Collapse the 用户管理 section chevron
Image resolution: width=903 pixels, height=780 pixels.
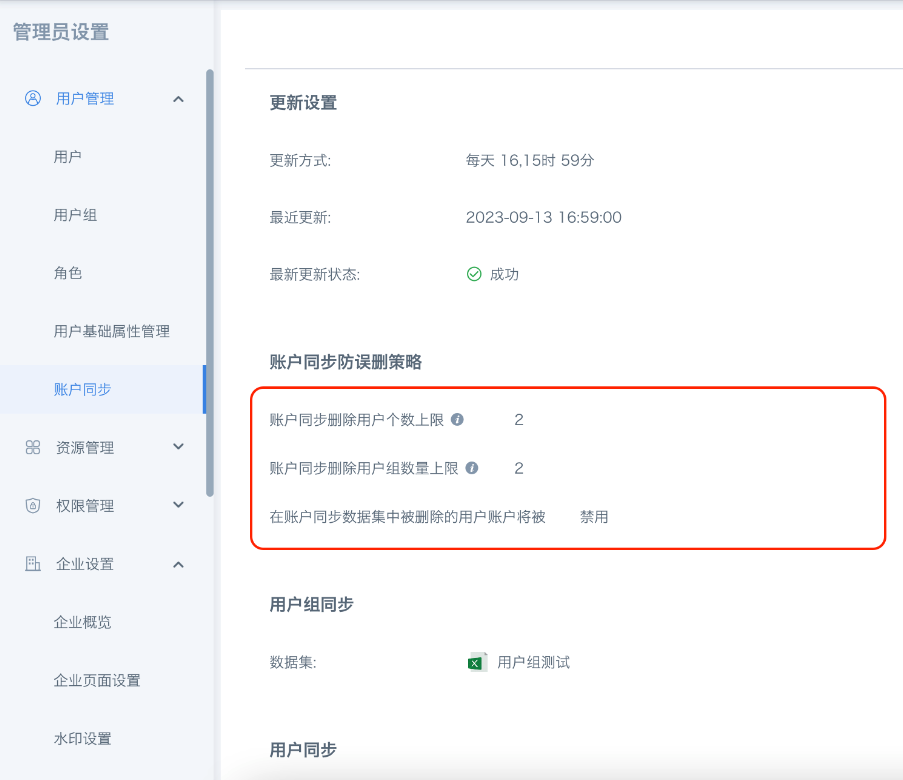click(179, 98)
